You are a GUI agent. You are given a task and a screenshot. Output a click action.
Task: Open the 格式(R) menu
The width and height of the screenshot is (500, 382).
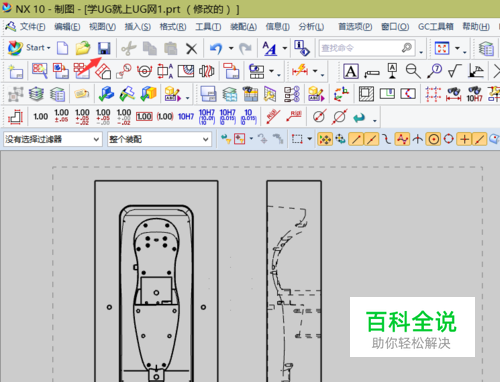point(173,26)
